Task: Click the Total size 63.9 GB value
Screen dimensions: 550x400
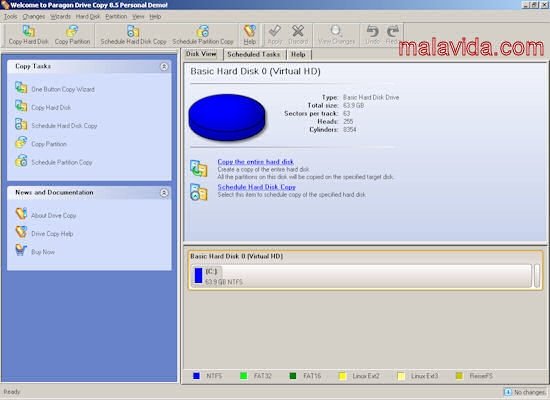Action: tap(353, 105)
